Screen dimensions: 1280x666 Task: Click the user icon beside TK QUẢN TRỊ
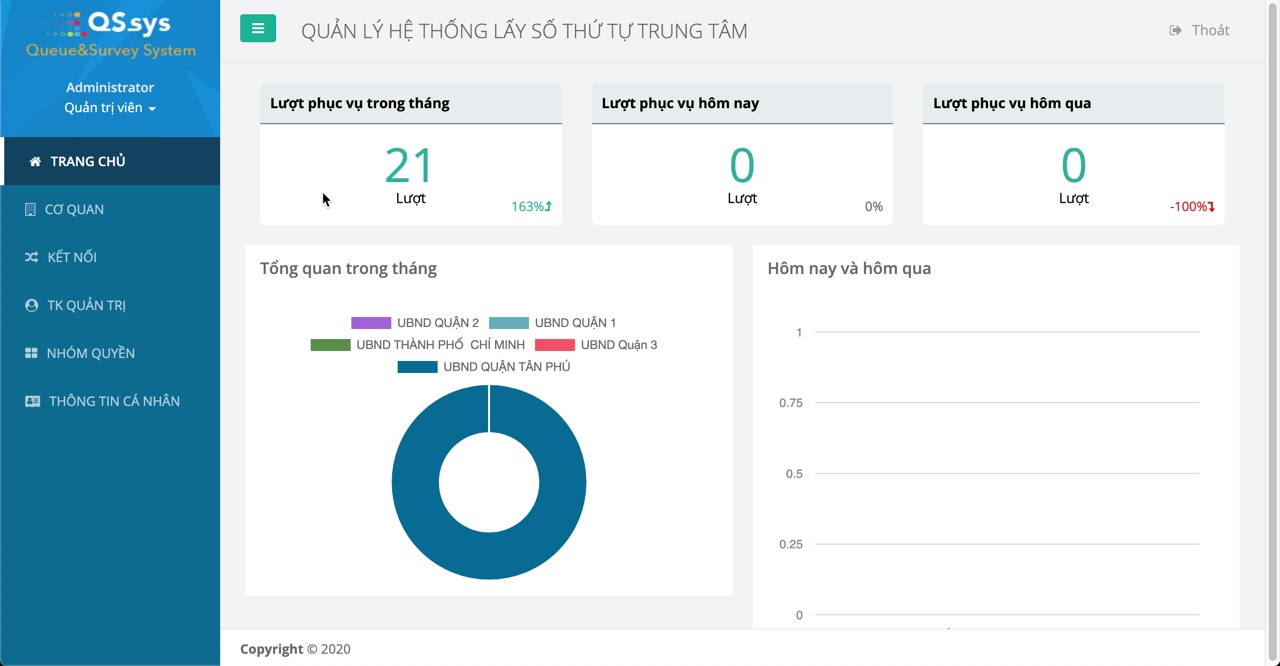point(31,306)
